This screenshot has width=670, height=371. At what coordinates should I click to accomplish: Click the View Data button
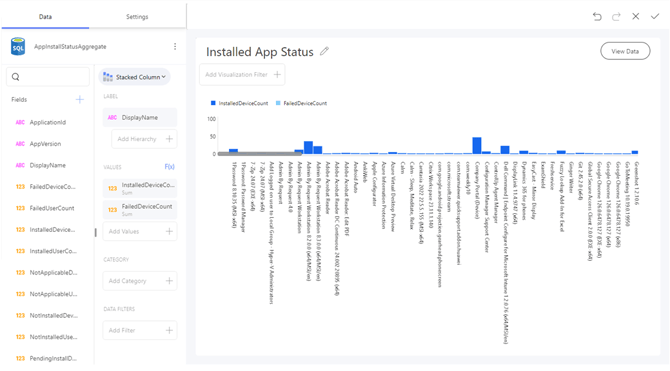point(625,51)
